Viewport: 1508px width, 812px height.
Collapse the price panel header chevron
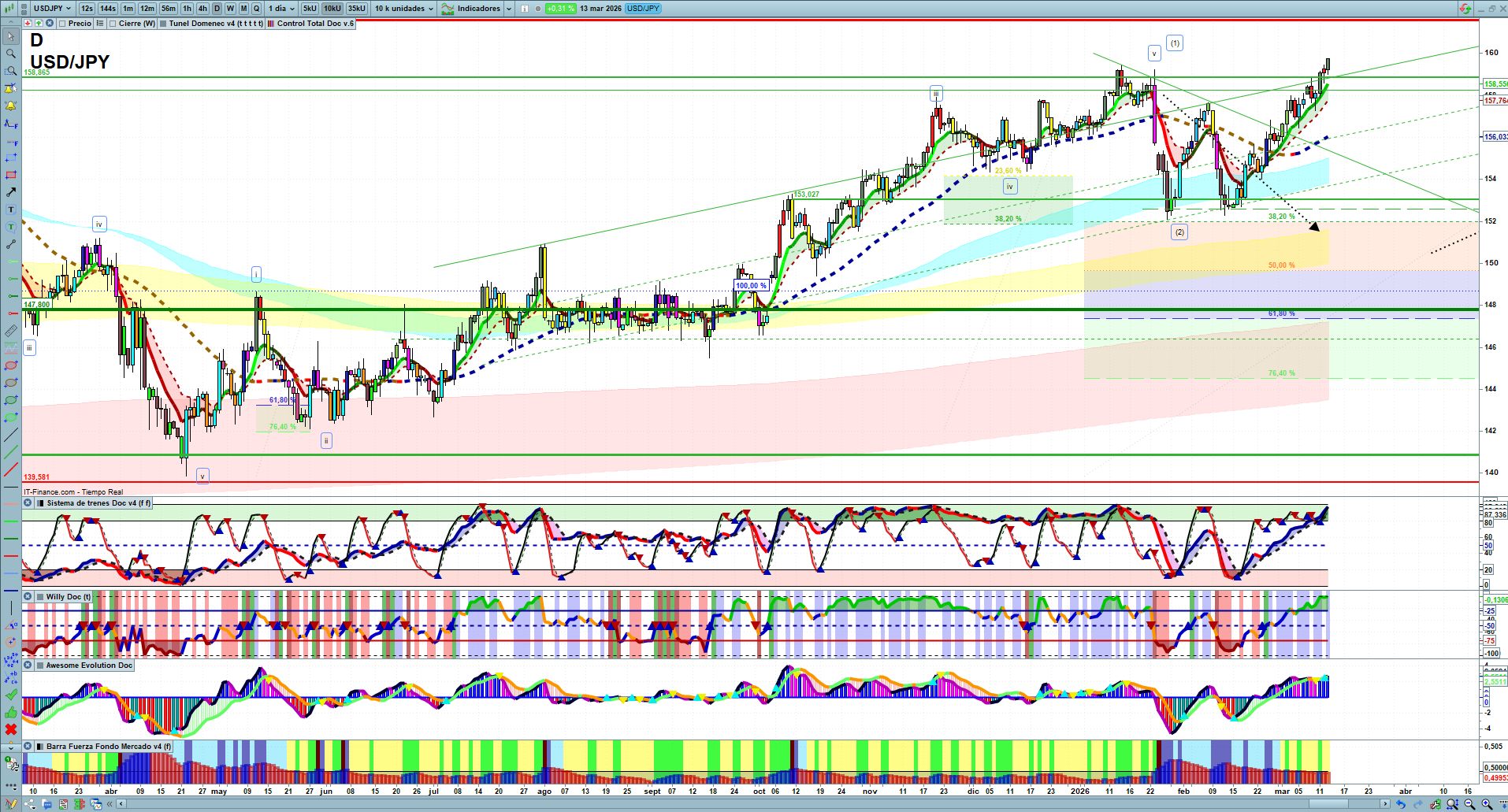click(x=11, y=23)
